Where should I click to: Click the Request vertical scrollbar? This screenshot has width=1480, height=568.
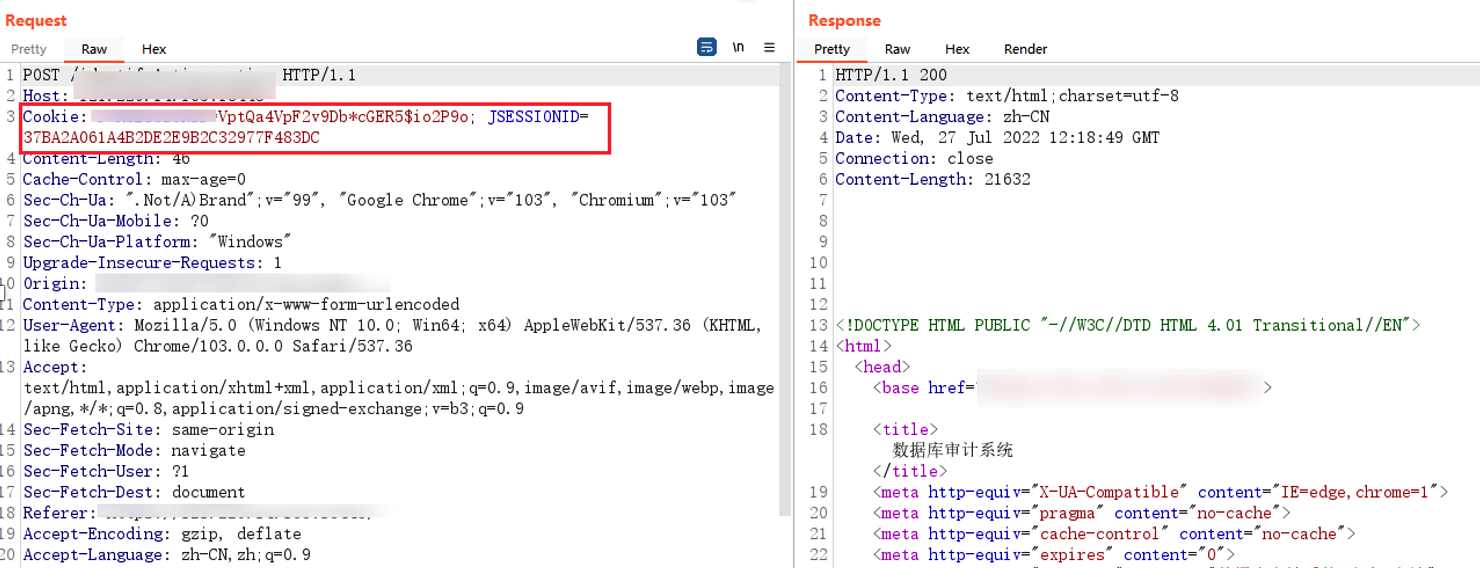pos(785,300)
